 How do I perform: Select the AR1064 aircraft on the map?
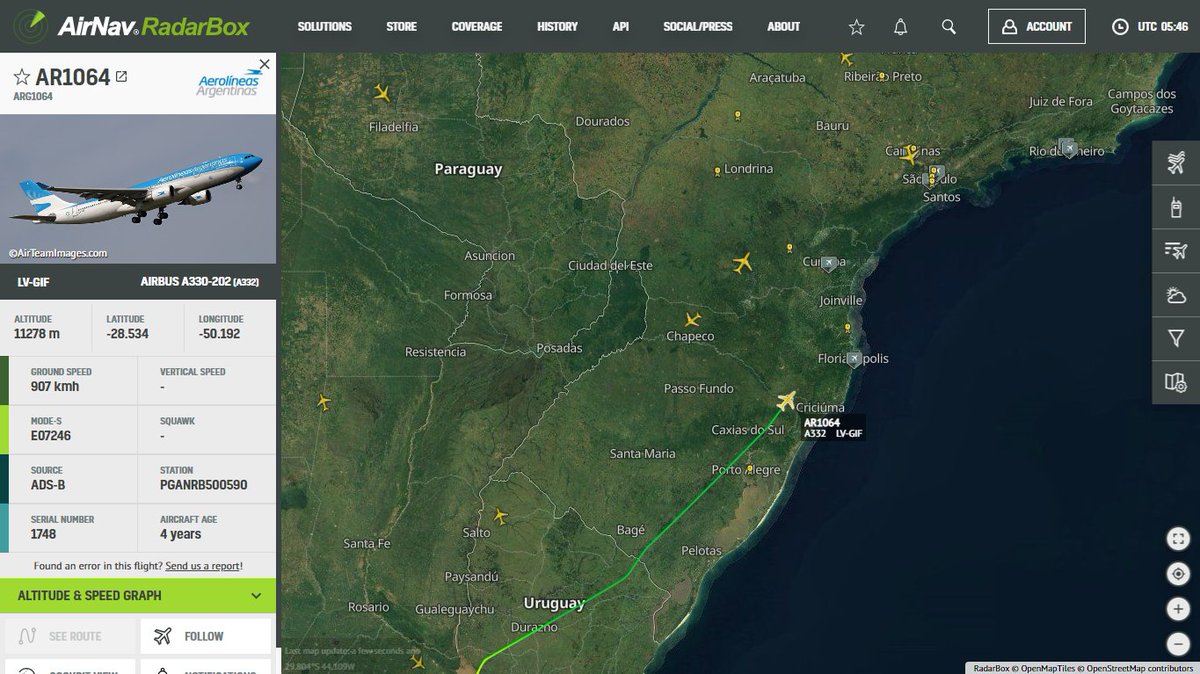pyautogui.click(x=786, y=401)
